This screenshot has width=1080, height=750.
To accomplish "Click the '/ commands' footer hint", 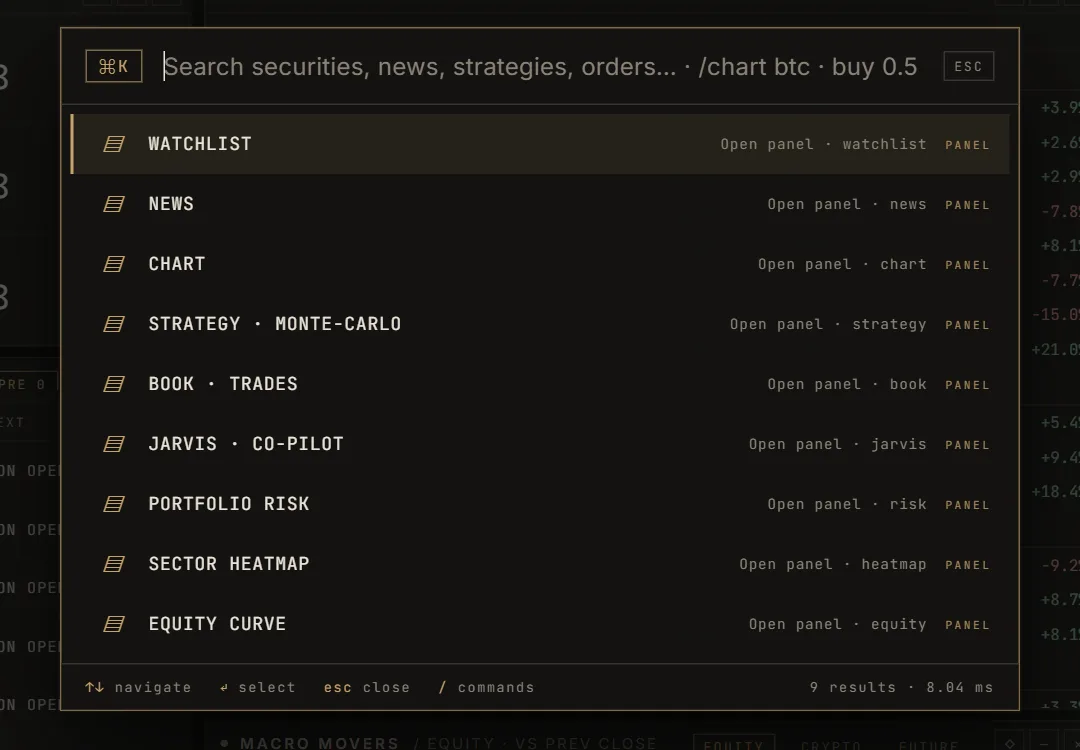I will (486, 687).
